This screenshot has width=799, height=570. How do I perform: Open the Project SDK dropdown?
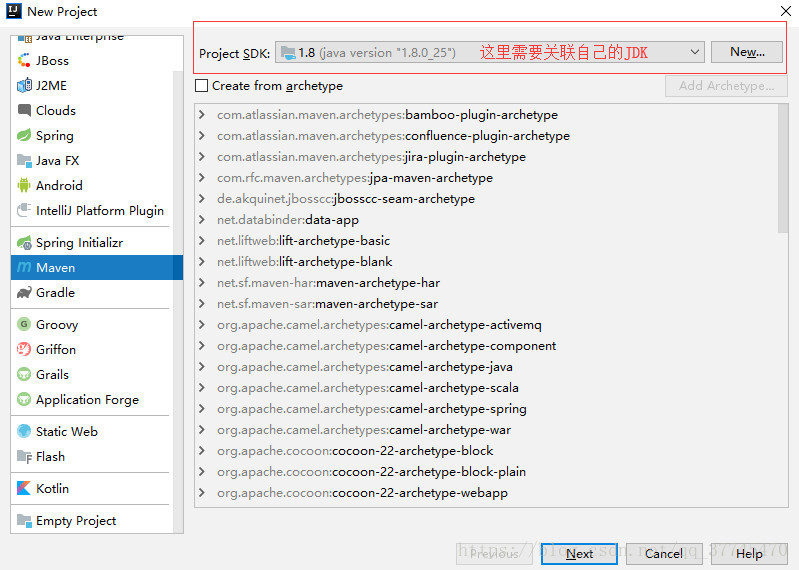490,52
